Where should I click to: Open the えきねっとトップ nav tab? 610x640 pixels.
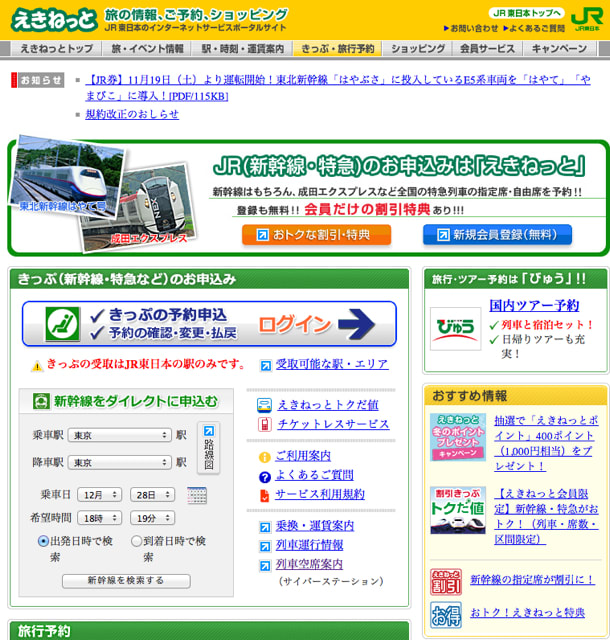pyautogui.click(x=57, y=49)
